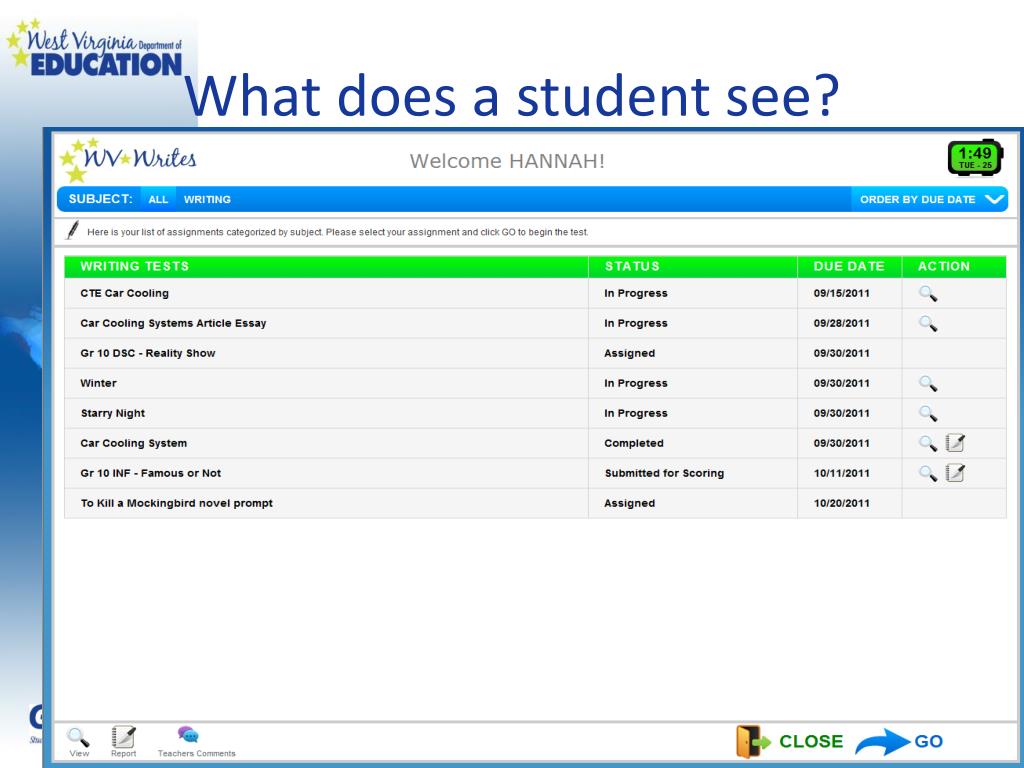
Task: View the Car Cooling Systems Article Essay via magnifier
Action: (x=928, y=324)
